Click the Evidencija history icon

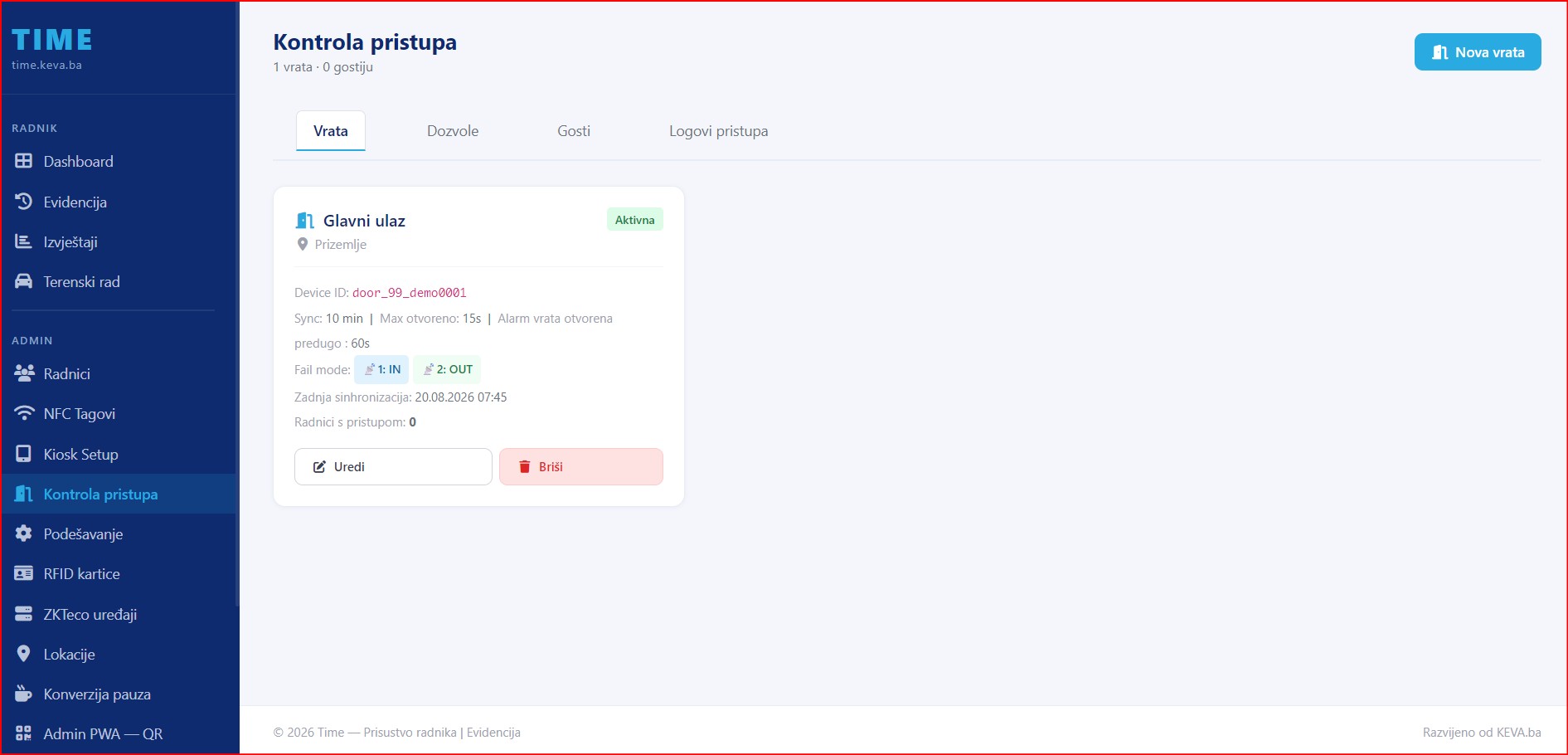(x=23, y=202)
